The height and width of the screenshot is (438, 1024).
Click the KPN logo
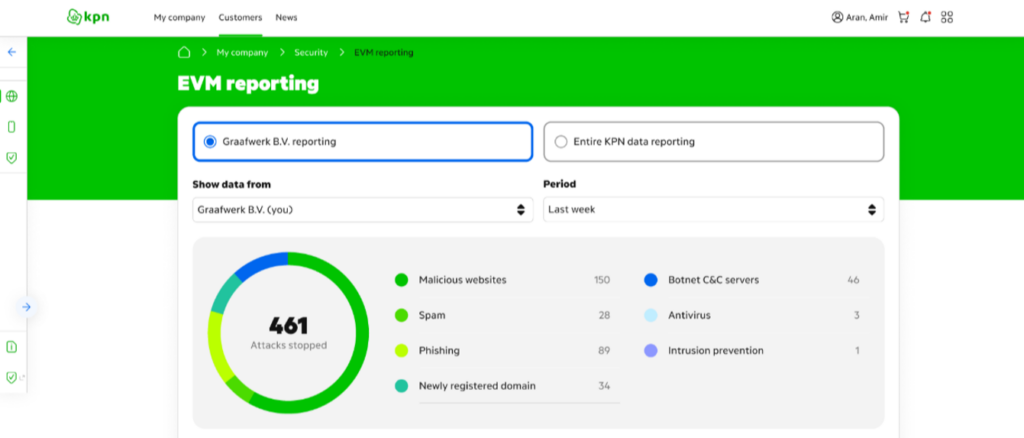tap(87, 17)
